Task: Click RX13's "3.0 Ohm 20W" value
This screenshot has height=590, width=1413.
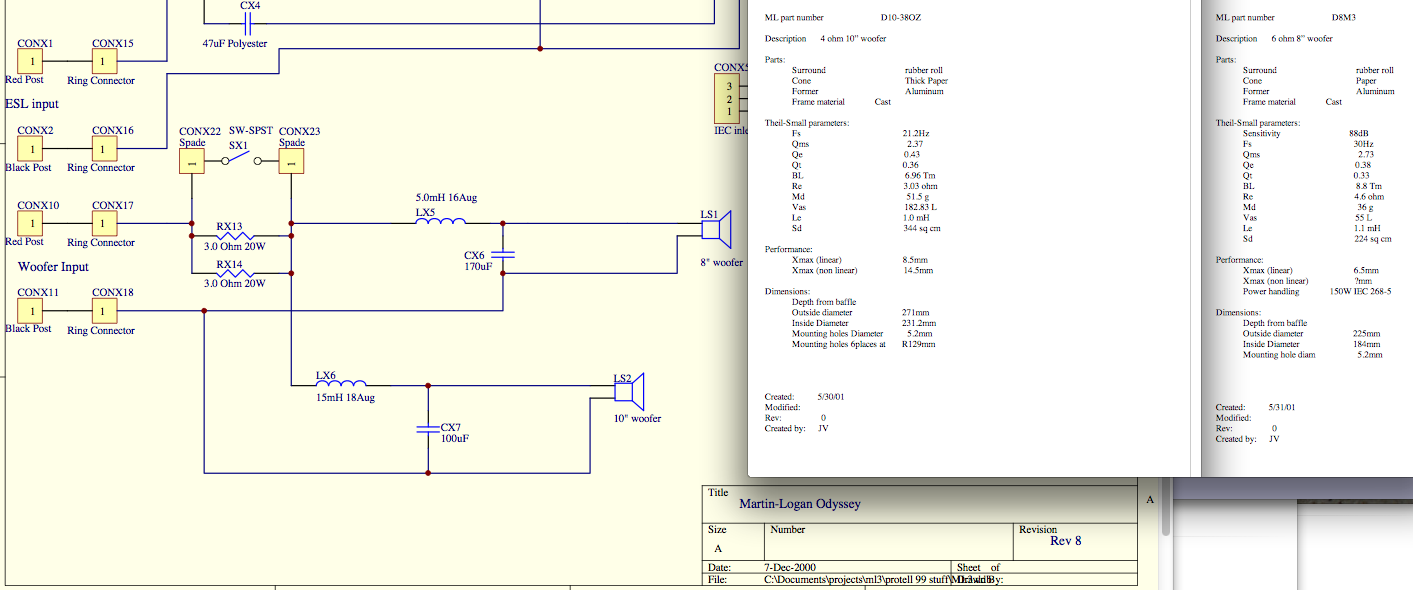Action: point(235,247)
